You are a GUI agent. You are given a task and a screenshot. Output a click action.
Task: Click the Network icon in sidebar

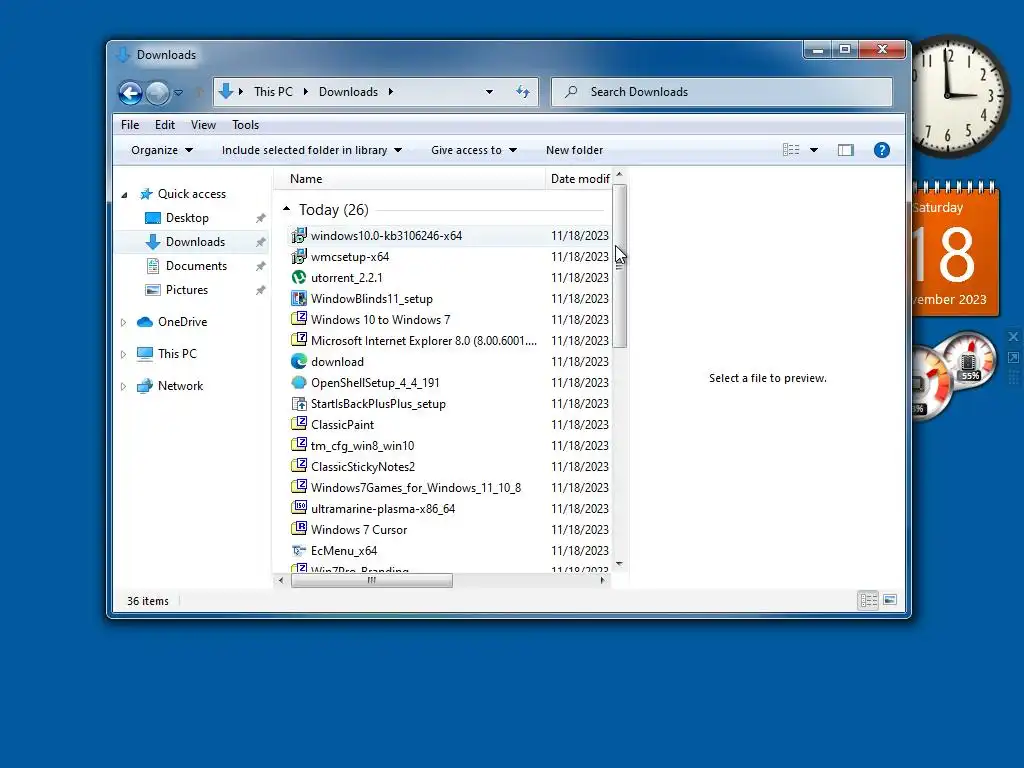(x=145, y=386)
